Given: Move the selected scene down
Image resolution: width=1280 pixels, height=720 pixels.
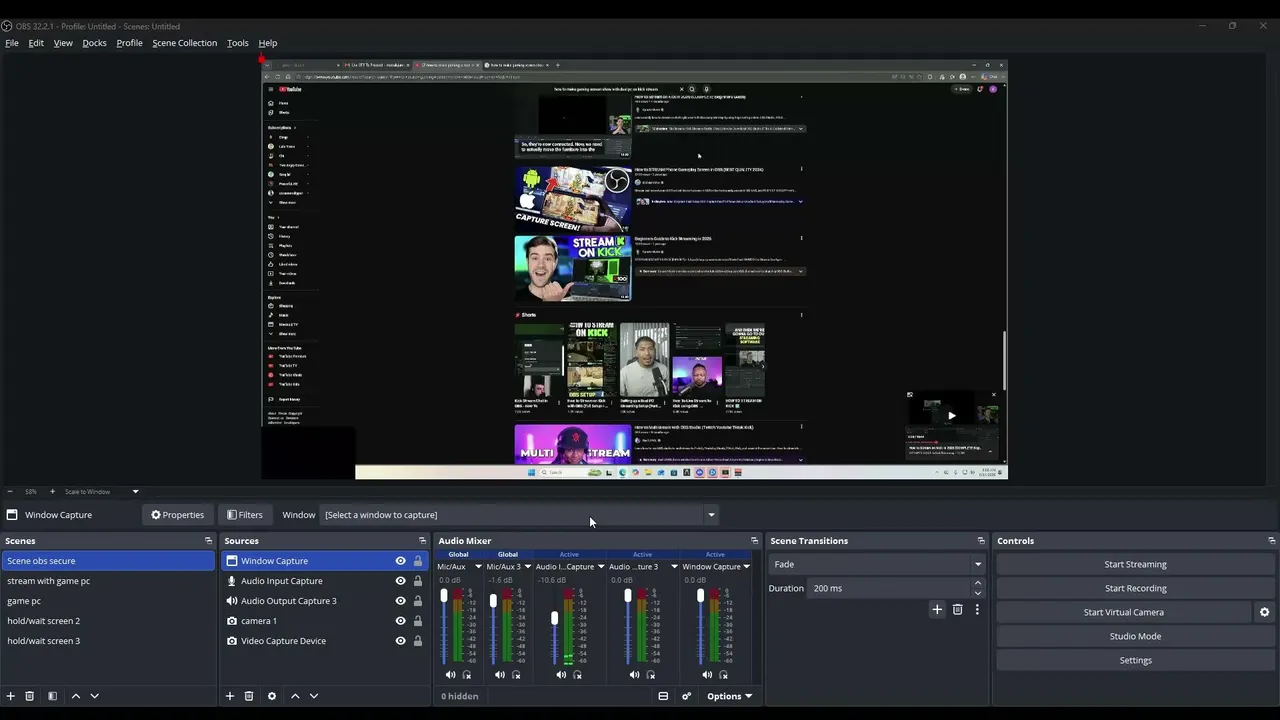Looking at the screenshot, I should pos(94,696).
